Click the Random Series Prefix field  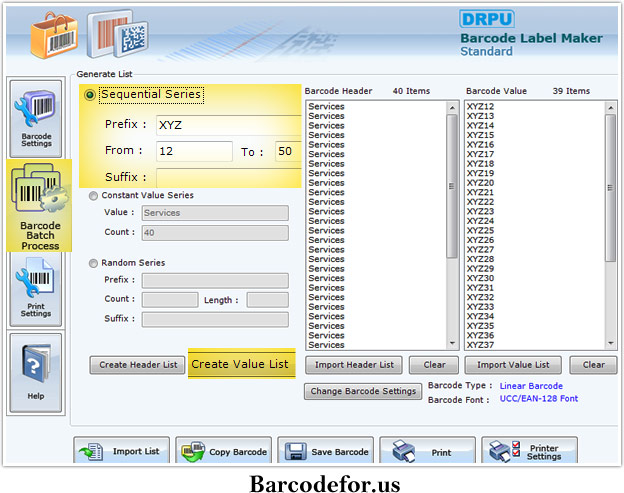[x=215, y=281]
